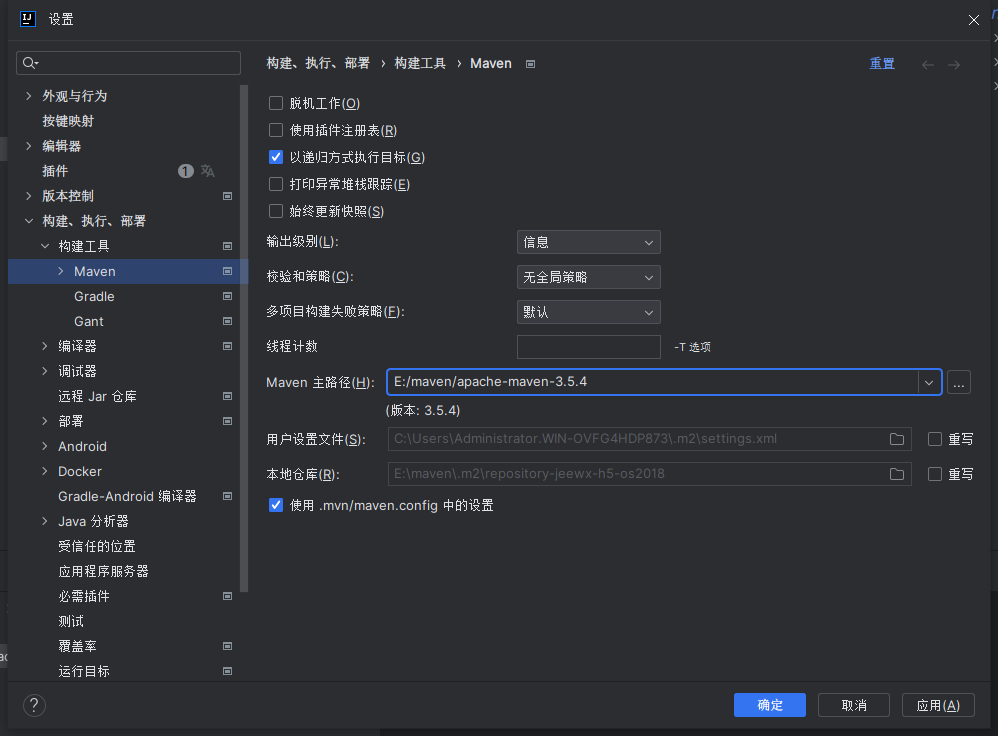Open the 输出级别 dropdown showing 信息
Viewport: 998px width, 736px height.
(x=588, y=242)
